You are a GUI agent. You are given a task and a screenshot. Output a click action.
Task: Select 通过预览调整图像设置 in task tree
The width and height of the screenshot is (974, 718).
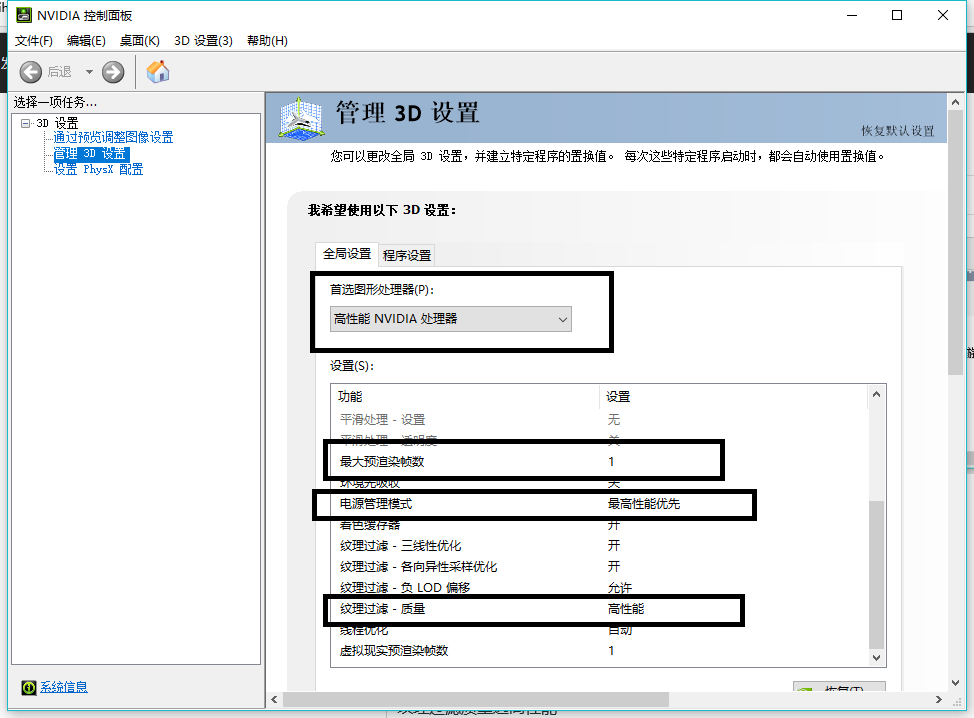[113, 138]
